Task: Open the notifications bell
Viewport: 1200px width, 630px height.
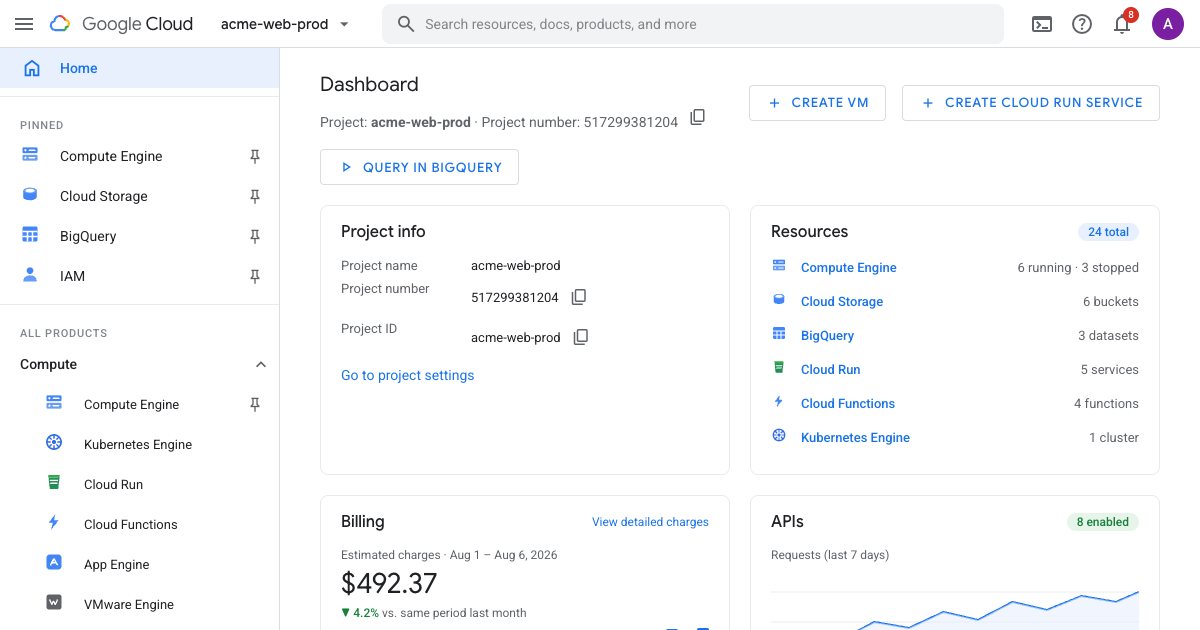Action: tap(1122, 24)
